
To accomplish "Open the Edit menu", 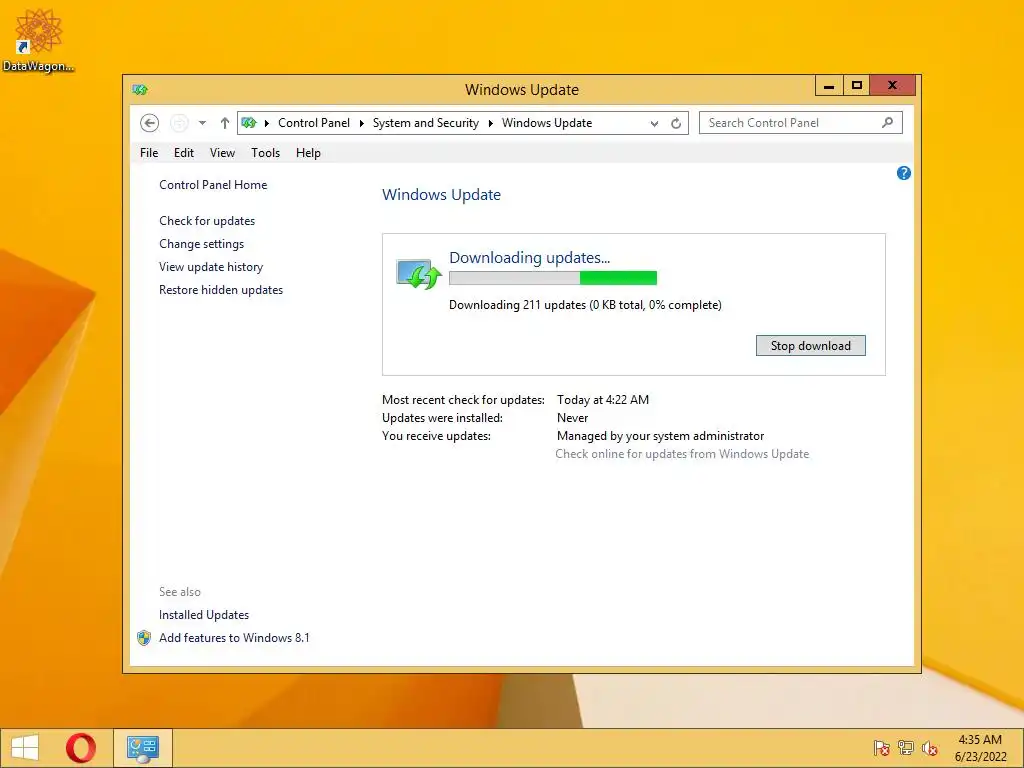I will [x=184, y=153].
